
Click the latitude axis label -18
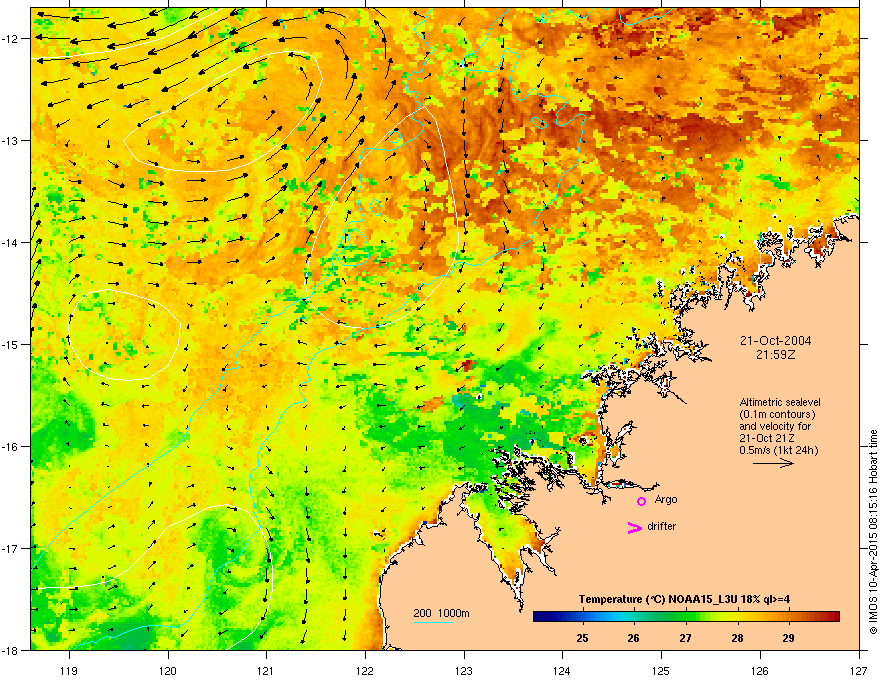click(10, 650)
